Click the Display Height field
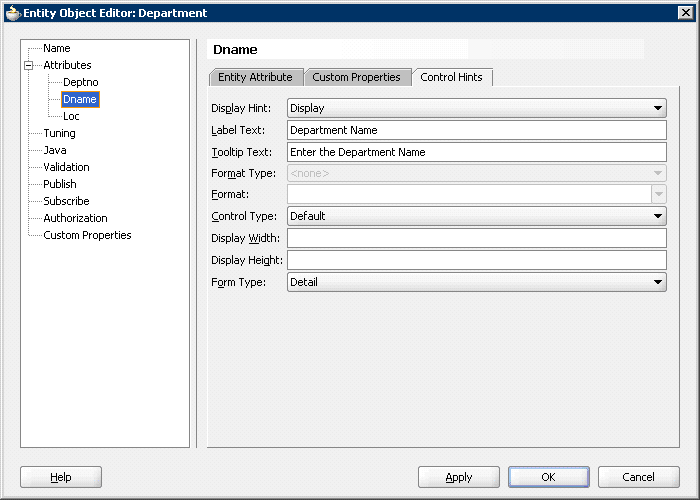 [477, 260]
